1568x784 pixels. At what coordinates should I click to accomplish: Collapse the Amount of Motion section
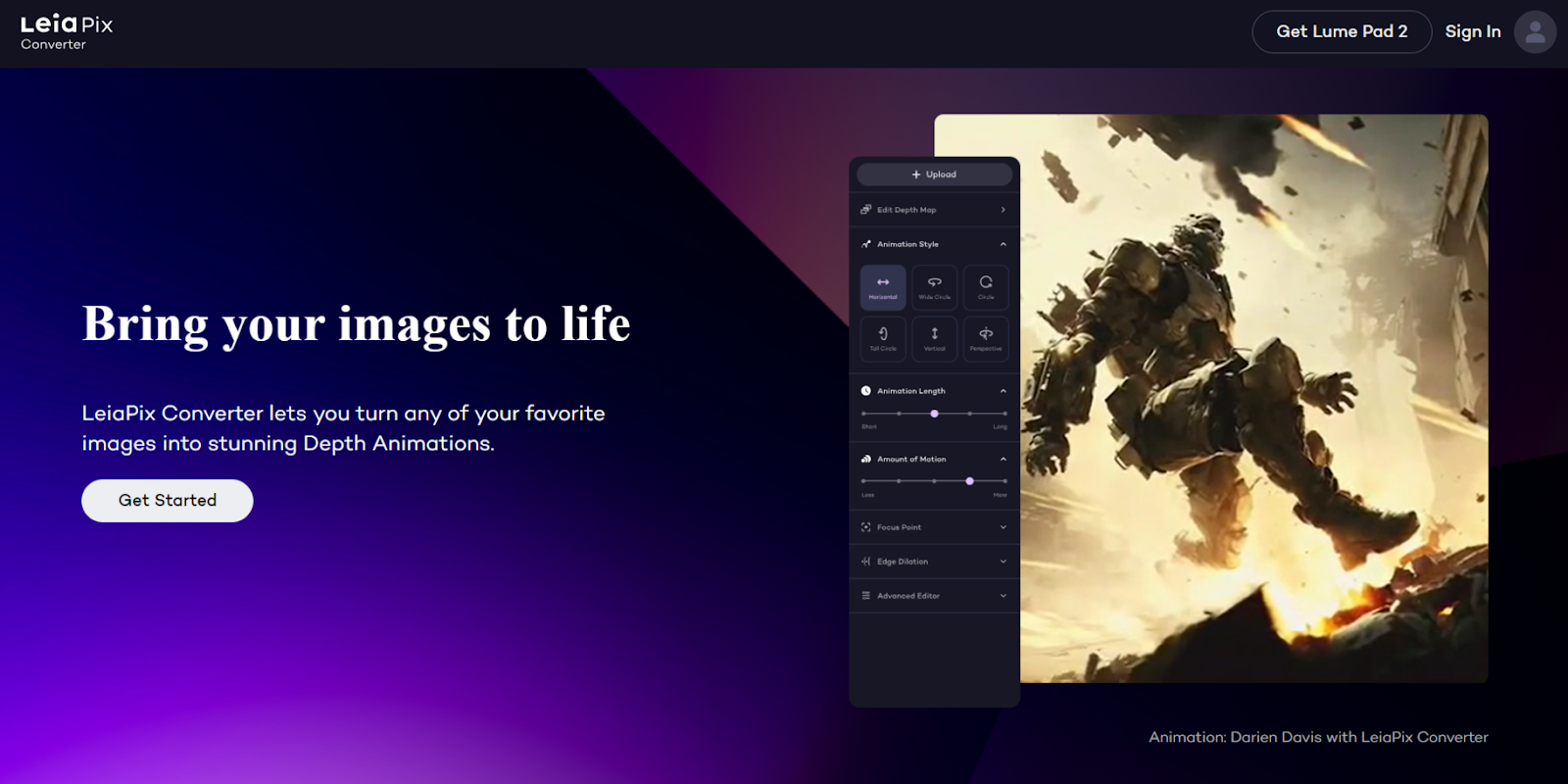1003,459
